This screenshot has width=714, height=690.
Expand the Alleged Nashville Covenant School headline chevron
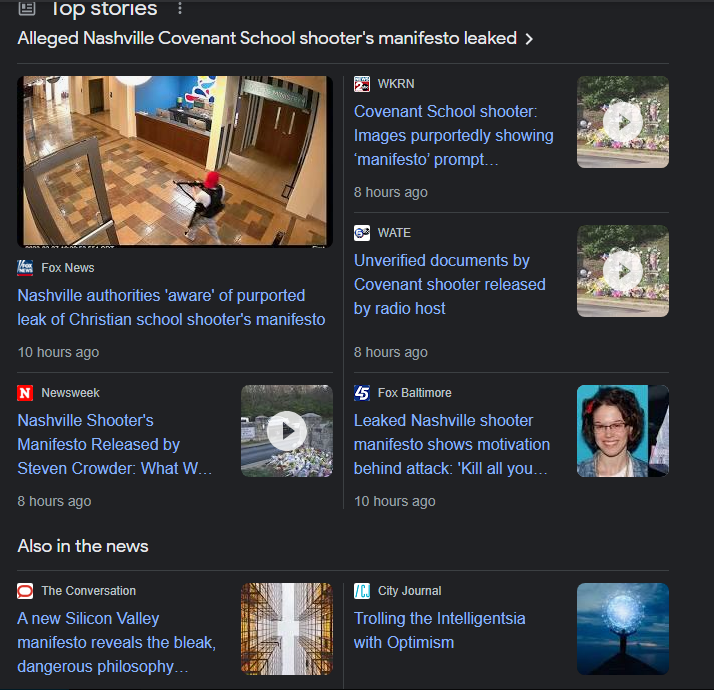click(x=529, y=39)
